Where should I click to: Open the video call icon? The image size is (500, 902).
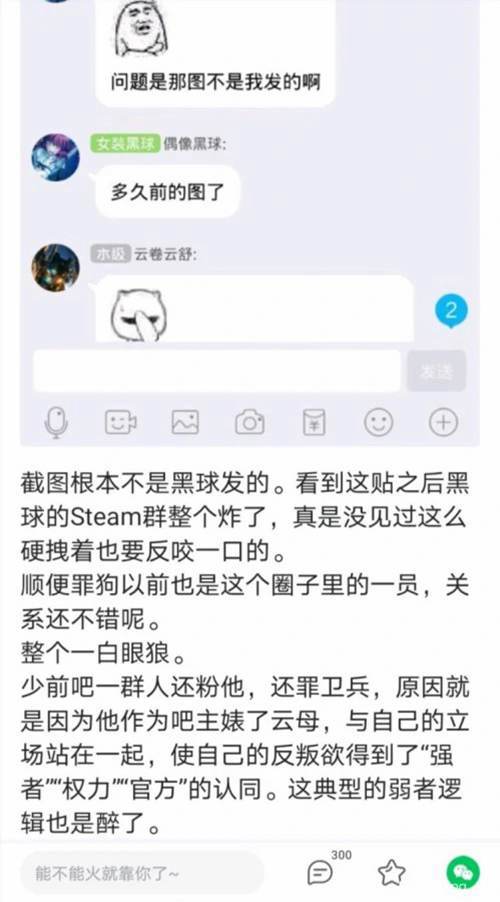pyautogui.click(x=120, y=423)
